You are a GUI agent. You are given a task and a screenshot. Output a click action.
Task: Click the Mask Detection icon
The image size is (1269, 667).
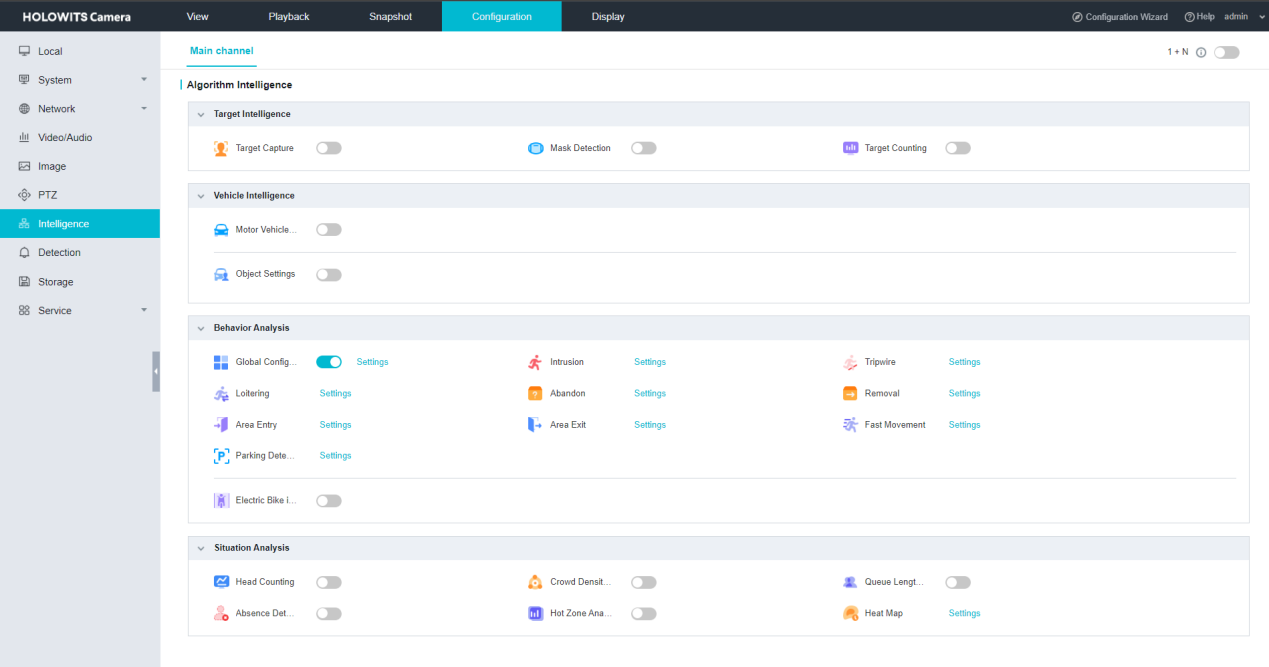[x=535, y=148]
